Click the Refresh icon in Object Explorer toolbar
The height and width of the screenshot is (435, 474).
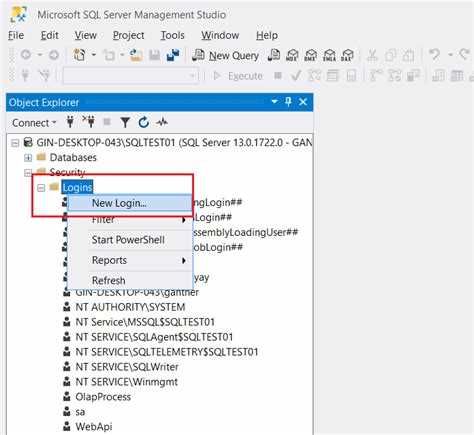tap(144, 123)
